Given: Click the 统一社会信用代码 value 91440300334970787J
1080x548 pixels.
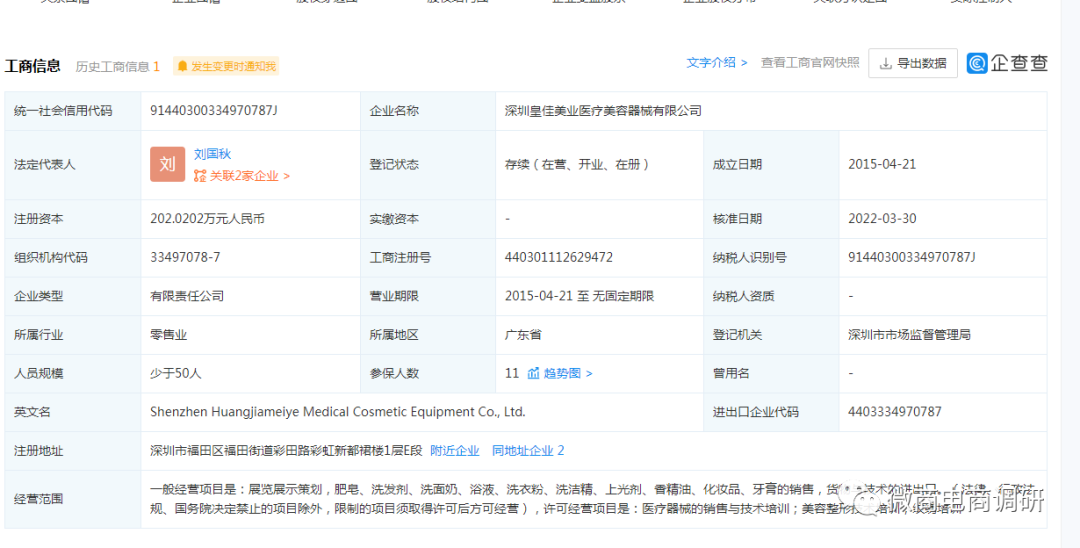Looking at the screenshot, I should pyautogui.click(x=213, y=111).
